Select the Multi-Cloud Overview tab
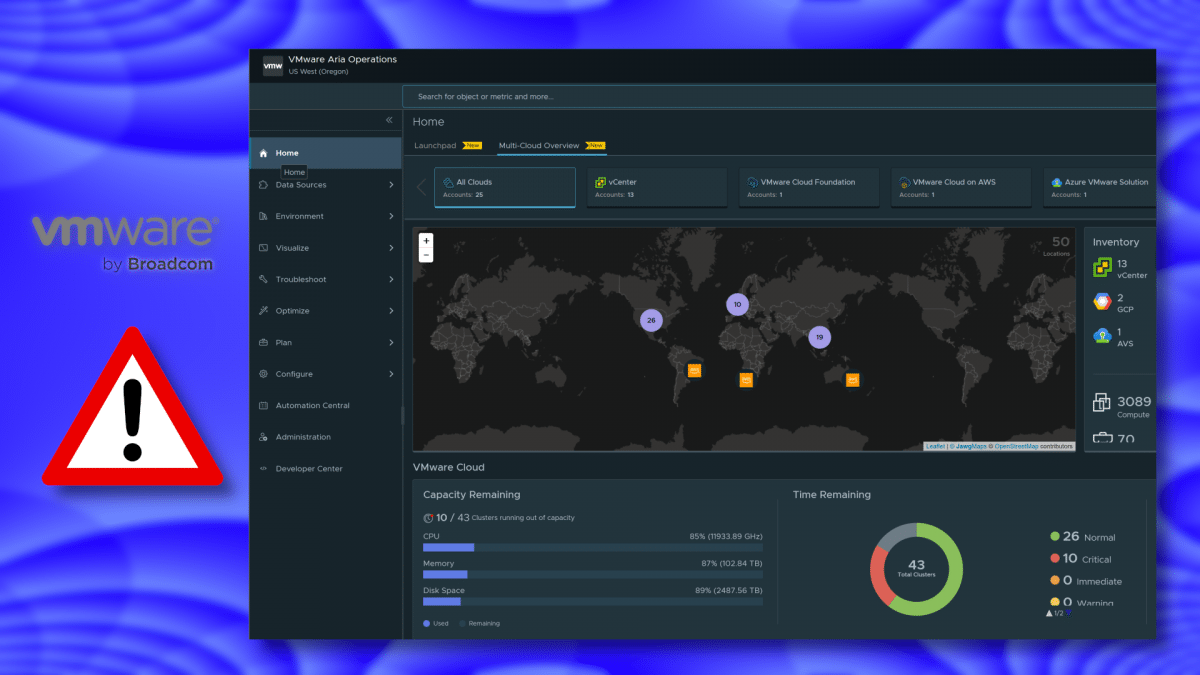This screenshot has width=1200, height=675. [x=538, y=146]
